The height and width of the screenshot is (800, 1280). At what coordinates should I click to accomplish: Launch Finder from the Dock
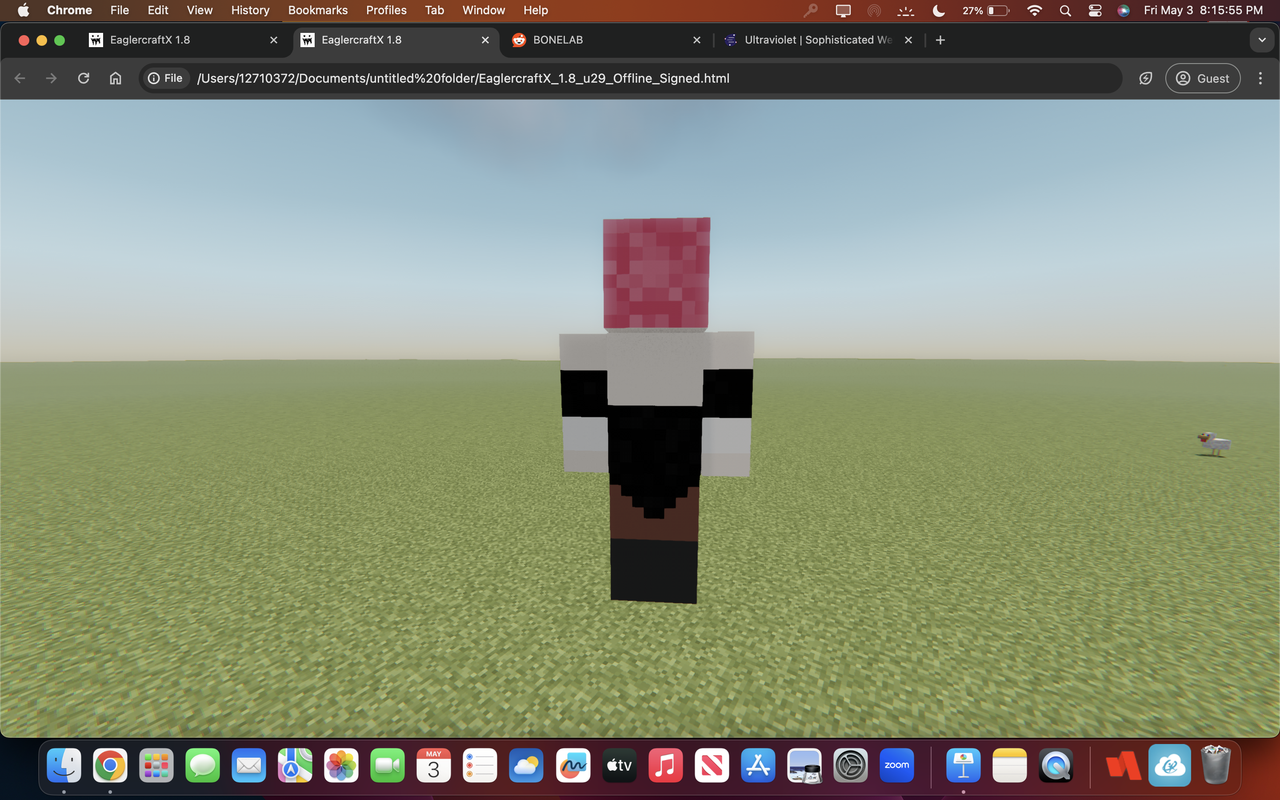[64, 766]
